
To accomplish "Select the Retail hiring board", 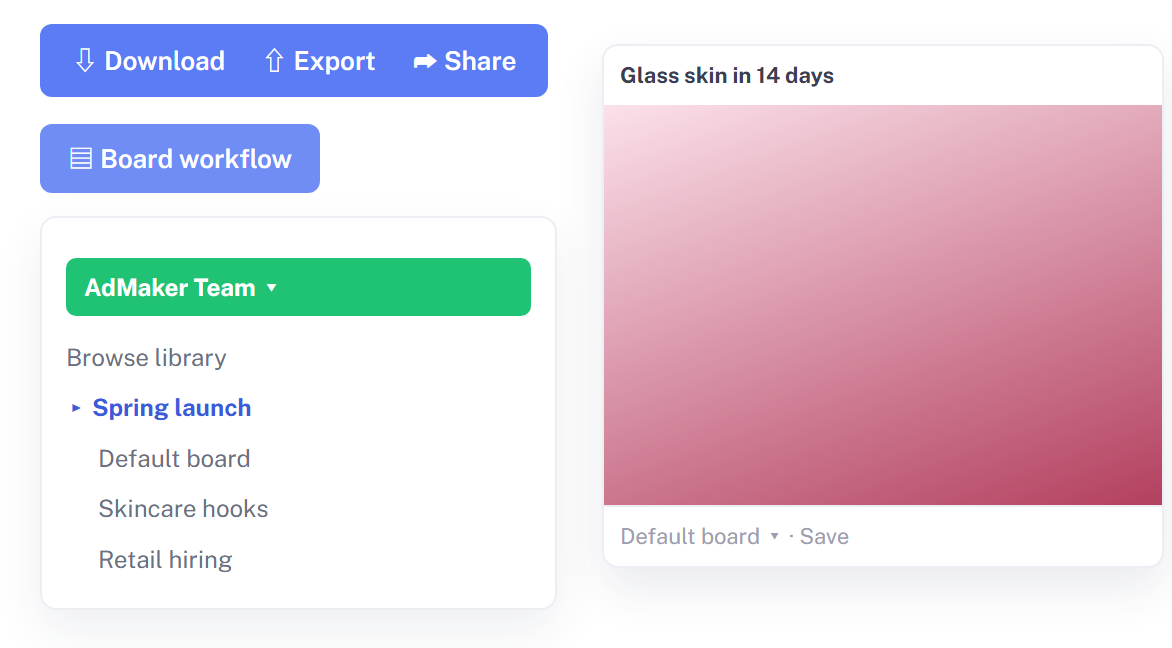I will [x=165, y=560].
